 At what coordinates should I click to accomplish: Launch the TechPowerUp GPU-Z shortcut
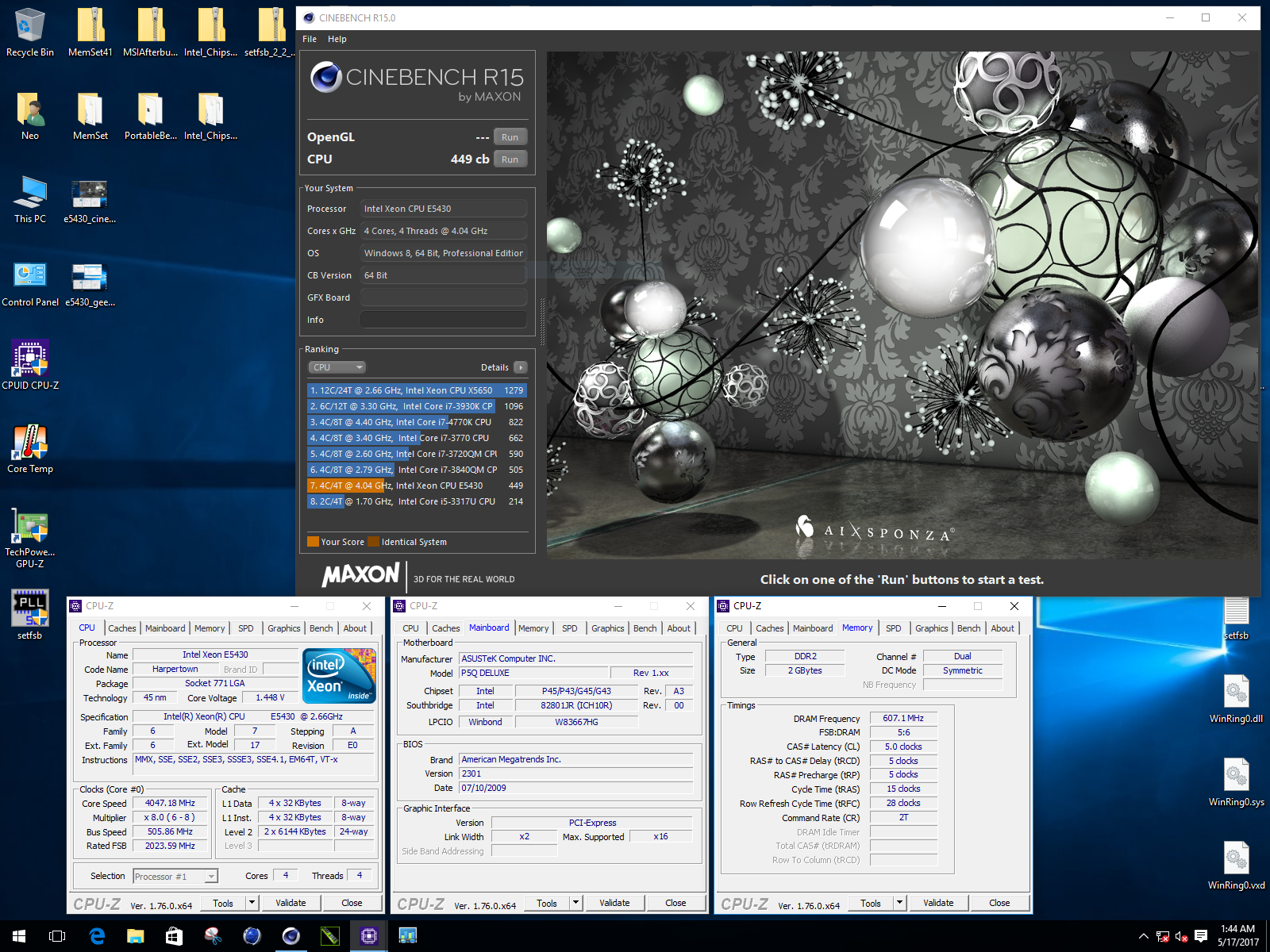tap(30, 538)
